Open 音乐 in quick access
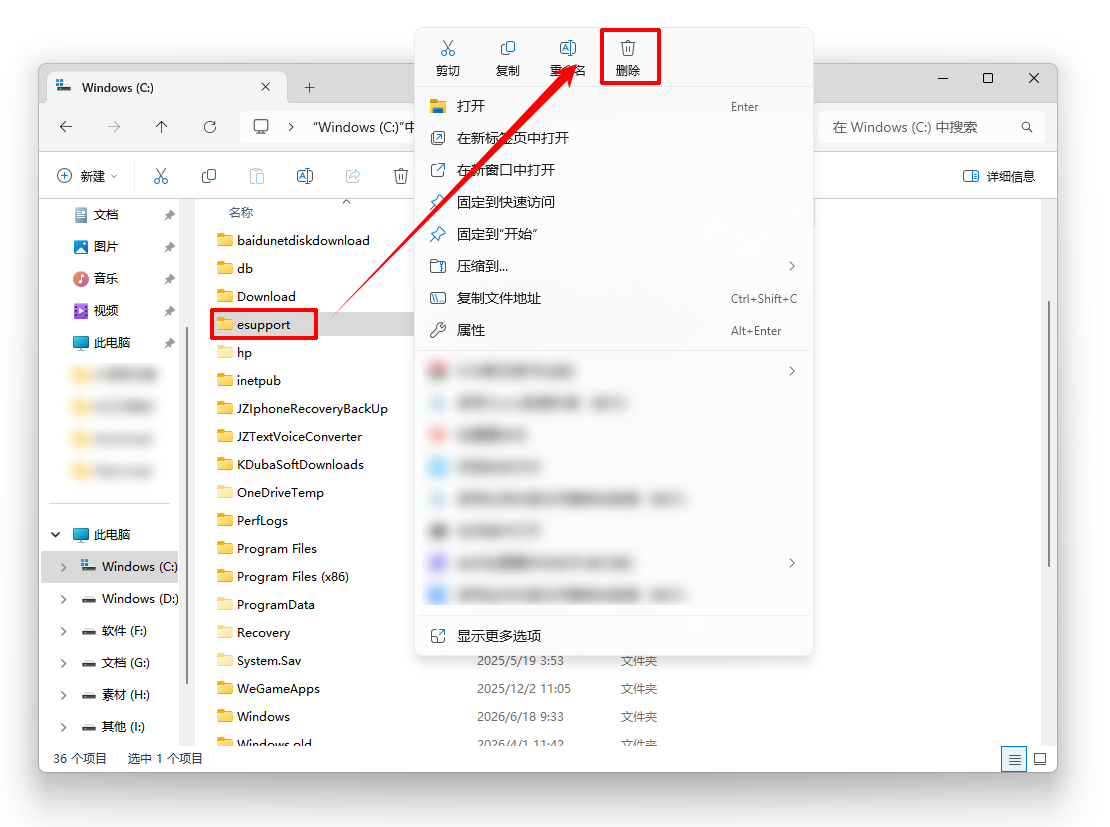This screenshot has width=1110, height=827. pyautogui.click(x=106, y=278)
